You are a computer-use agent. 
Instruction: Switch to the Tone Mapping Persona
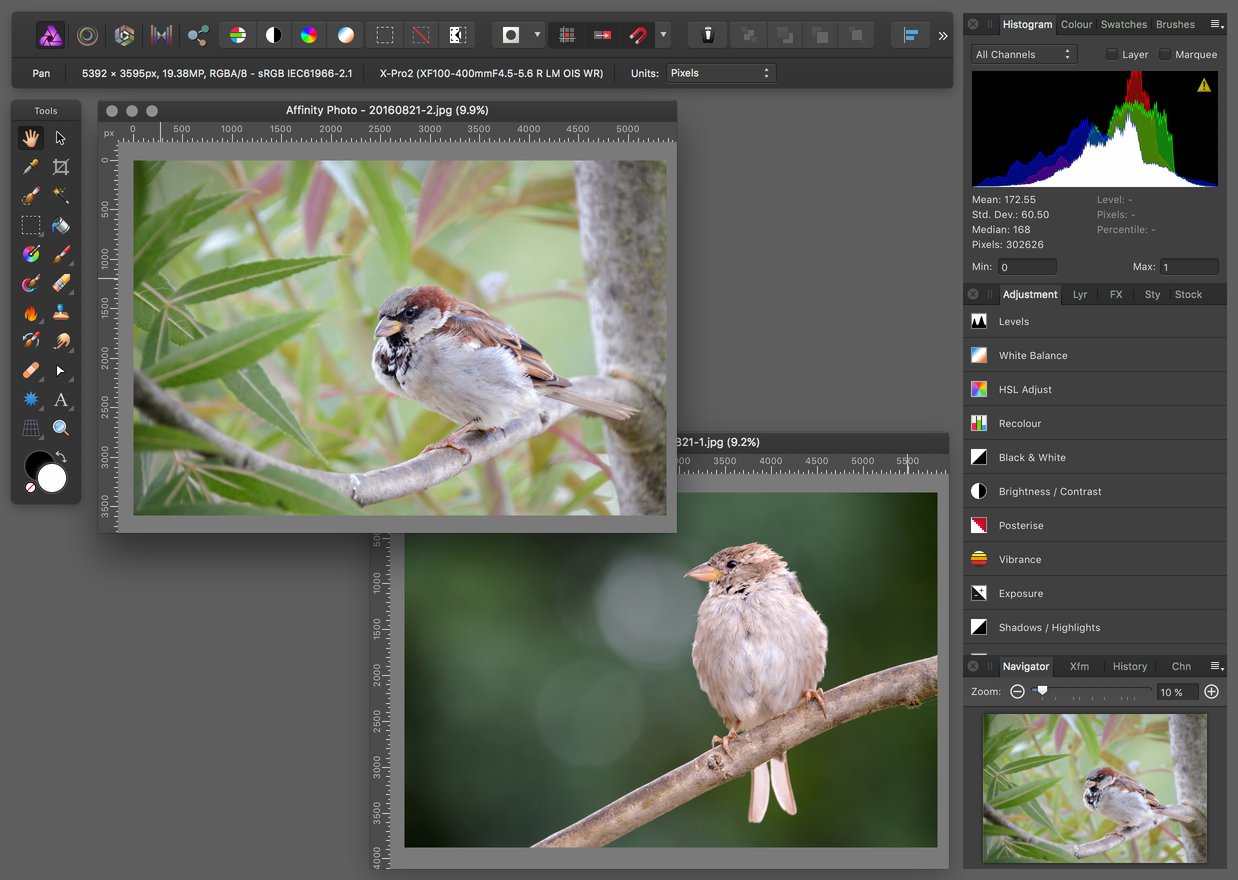coord(161,36)
